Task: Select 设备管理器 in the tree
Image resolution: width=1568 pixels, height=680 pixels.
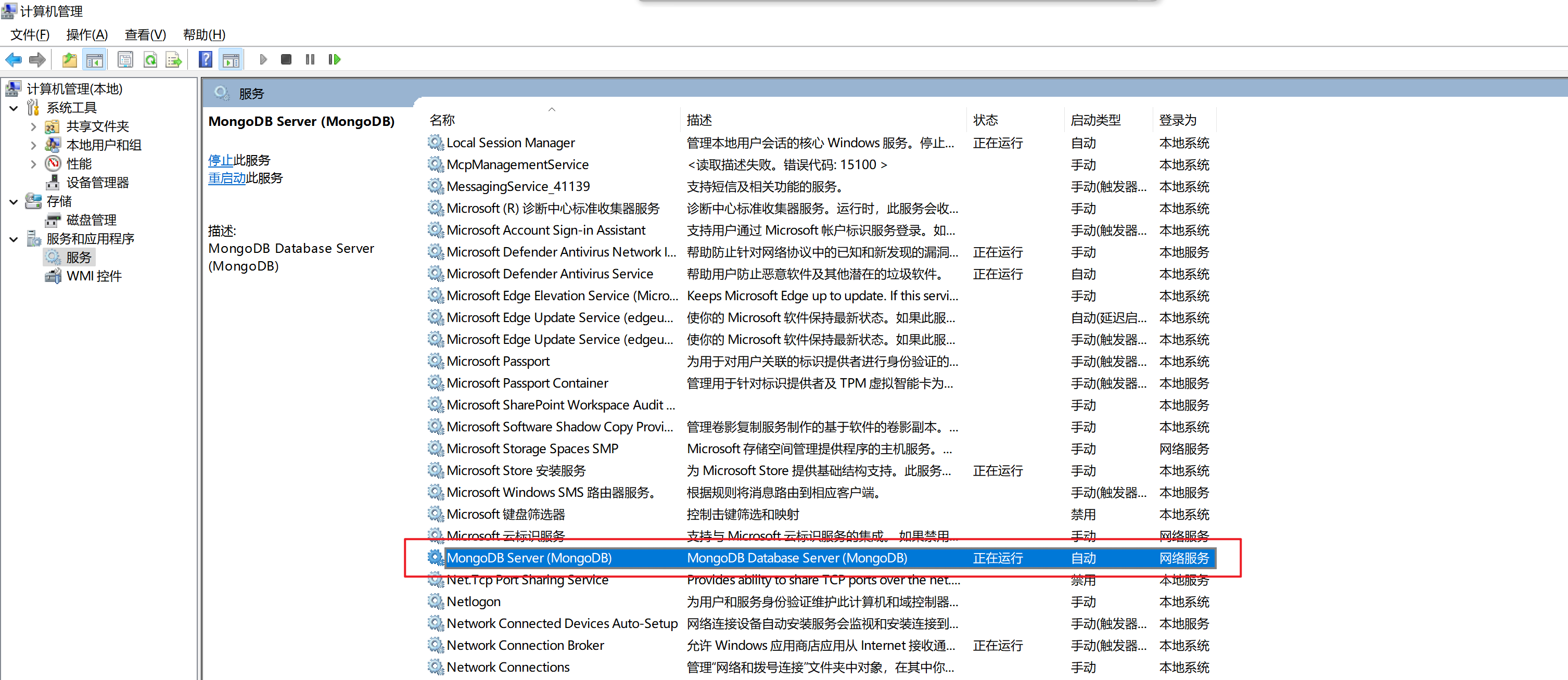Action: click(97, 183)
